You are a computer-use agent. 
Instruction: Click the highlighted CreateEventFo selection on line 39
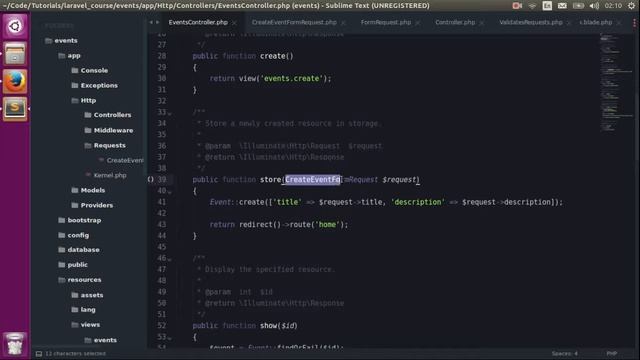[x=313, y=180]
